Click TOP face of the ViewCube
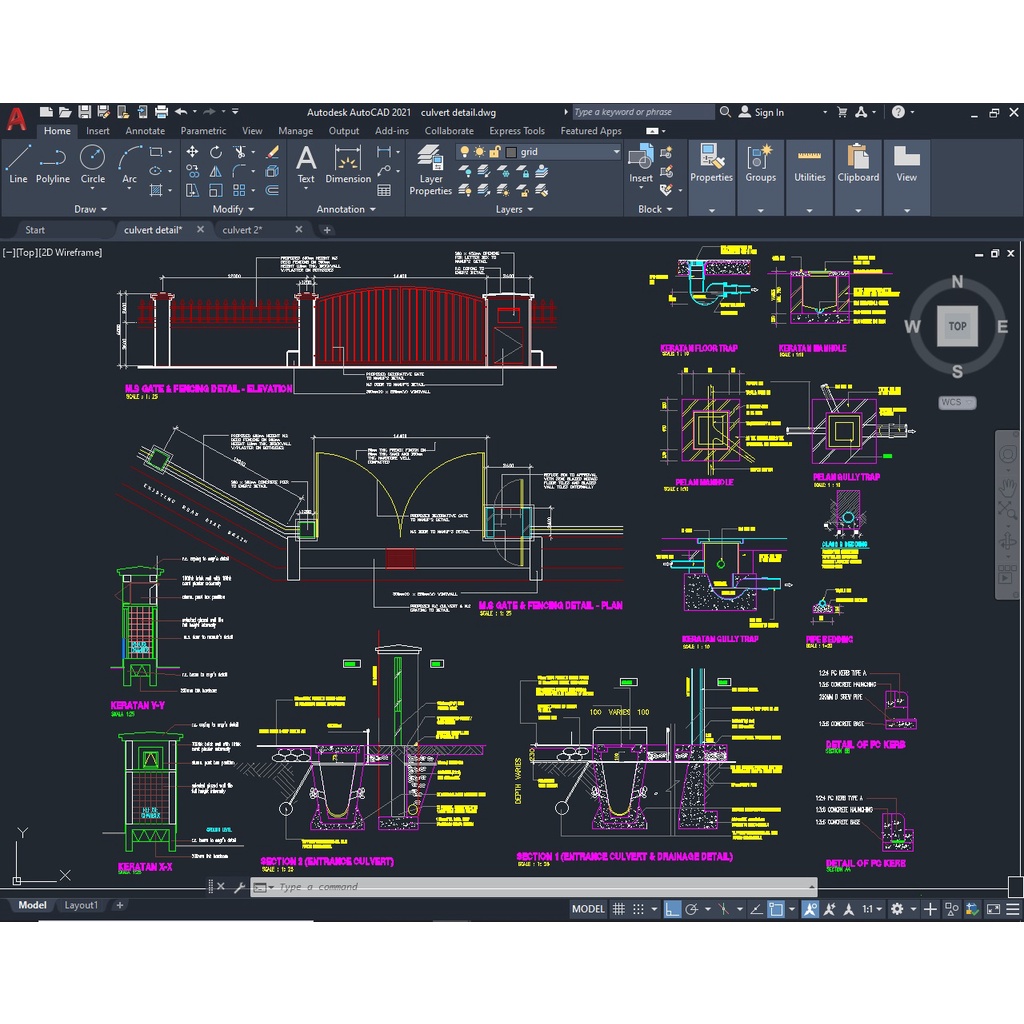The image size is (1024, 1024). pos(957,326)
